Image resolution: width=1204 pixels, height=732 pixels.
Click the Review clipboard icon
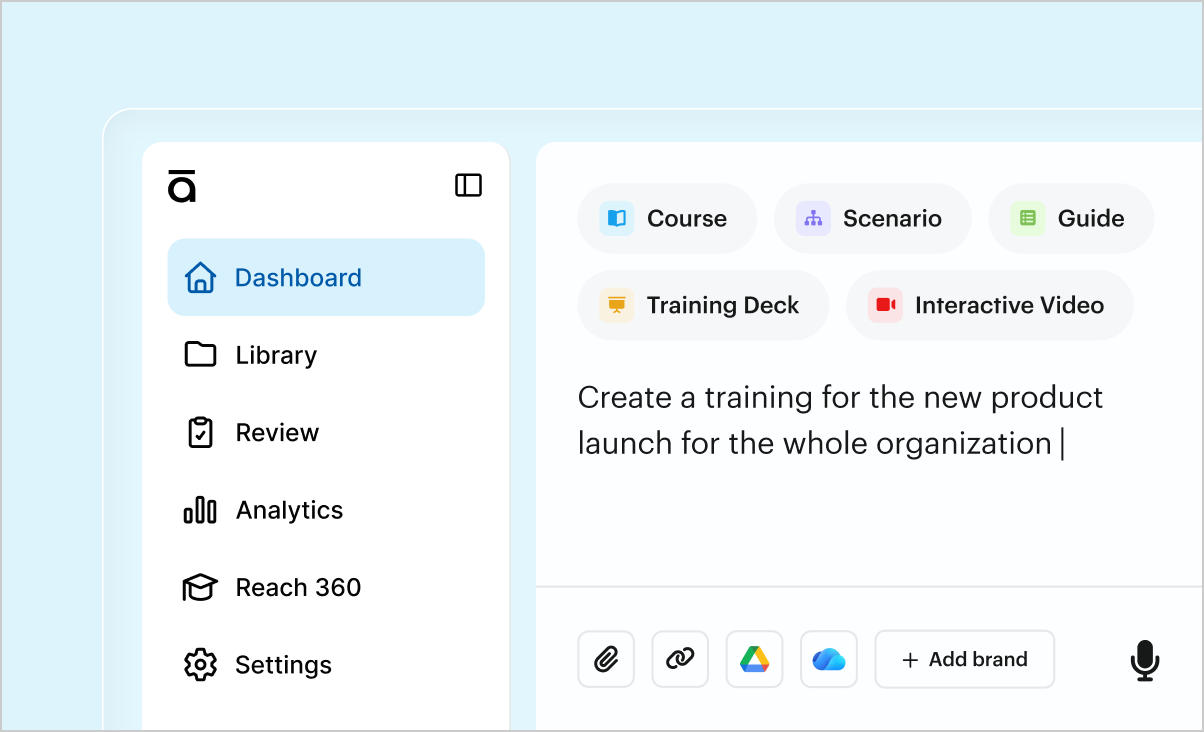201,432
